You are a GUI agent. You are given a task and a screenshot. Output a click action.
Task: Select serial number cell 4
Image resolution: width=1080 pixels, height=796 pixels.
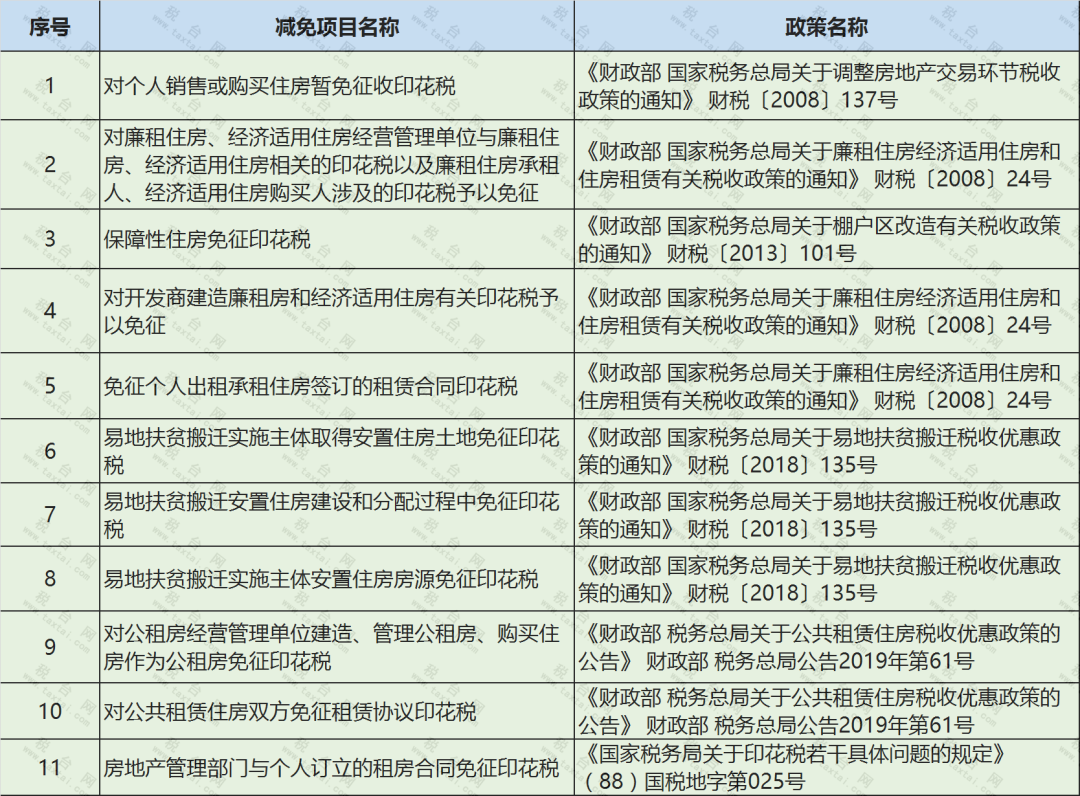(50, 311)
